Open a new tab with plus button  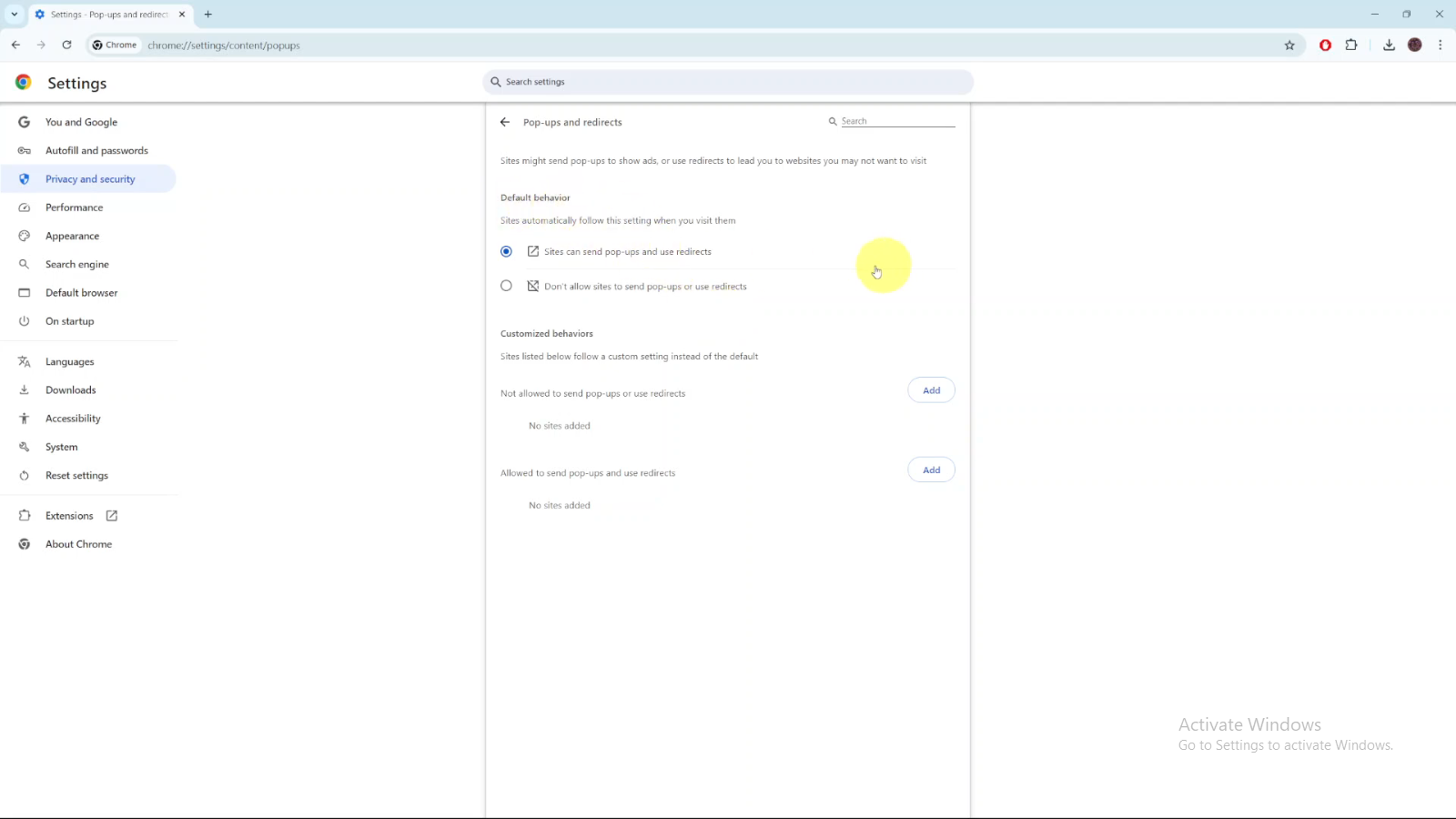click(x=208, y=15)
